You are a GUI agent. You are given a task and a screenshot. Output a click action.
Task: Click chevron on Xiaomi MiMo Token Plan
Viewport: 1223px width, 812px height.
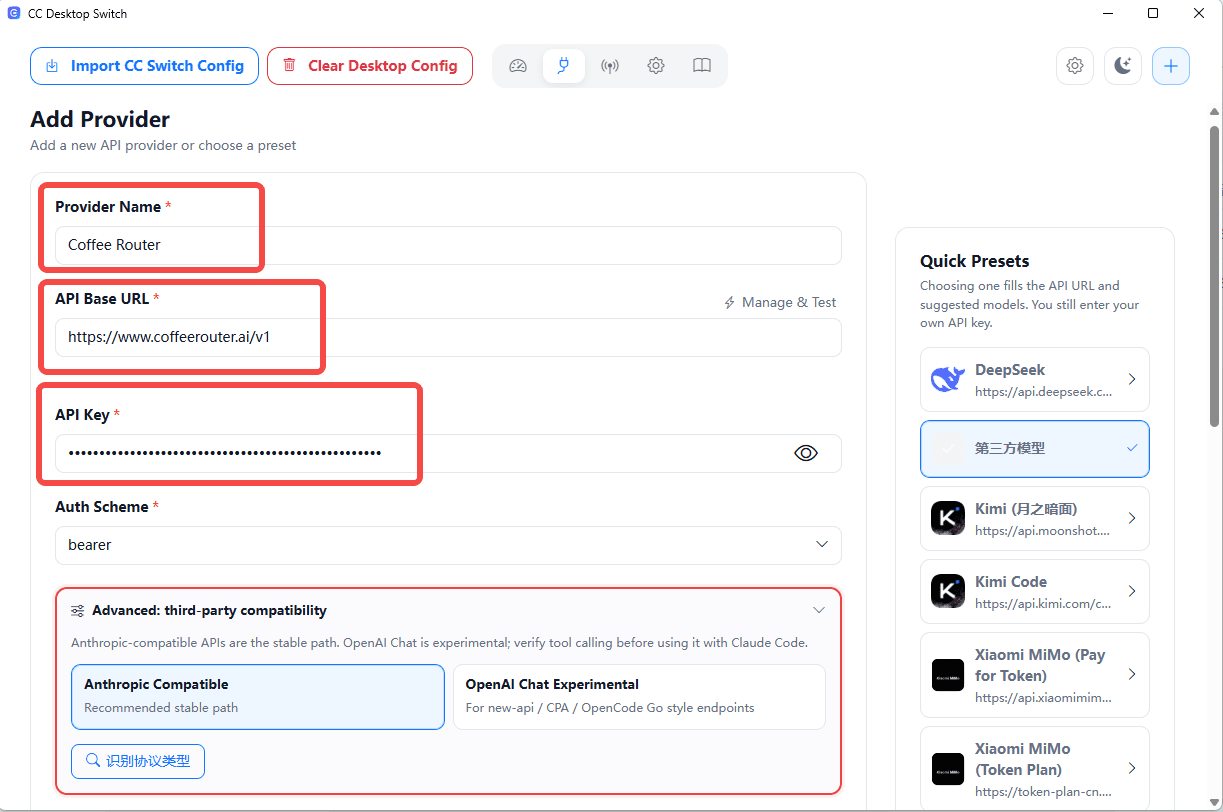(x=1132, y=768)
